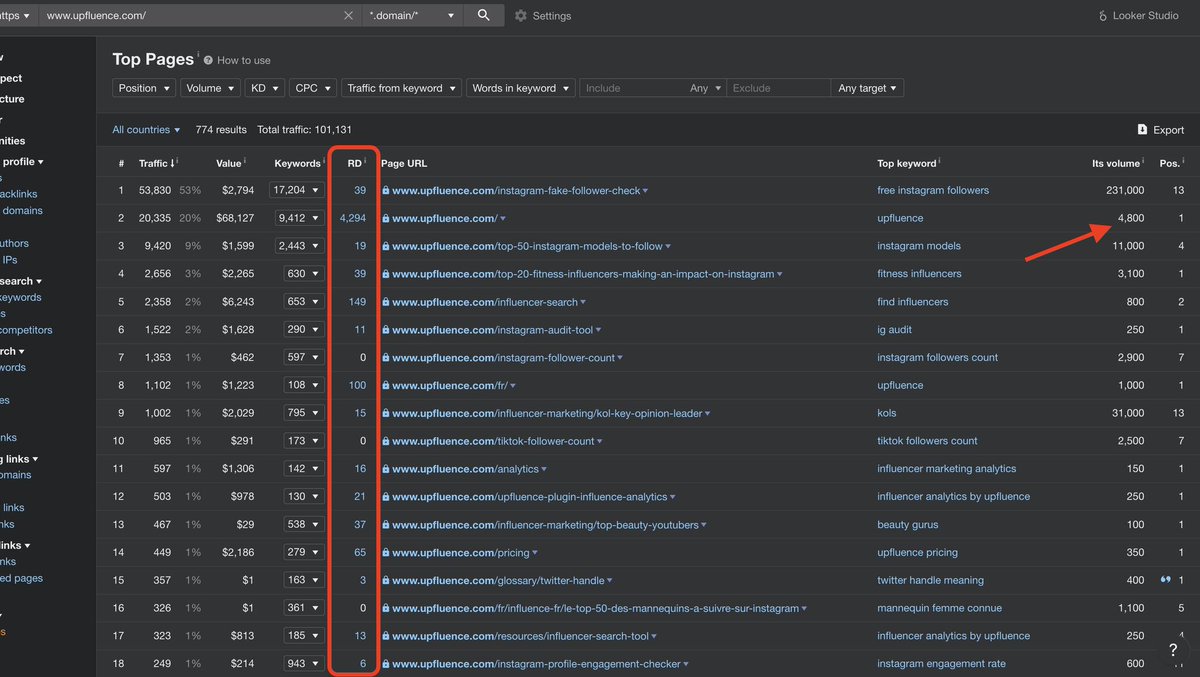Sort by the RD column header
This screenshot has height=677, width=1200.
354,163
